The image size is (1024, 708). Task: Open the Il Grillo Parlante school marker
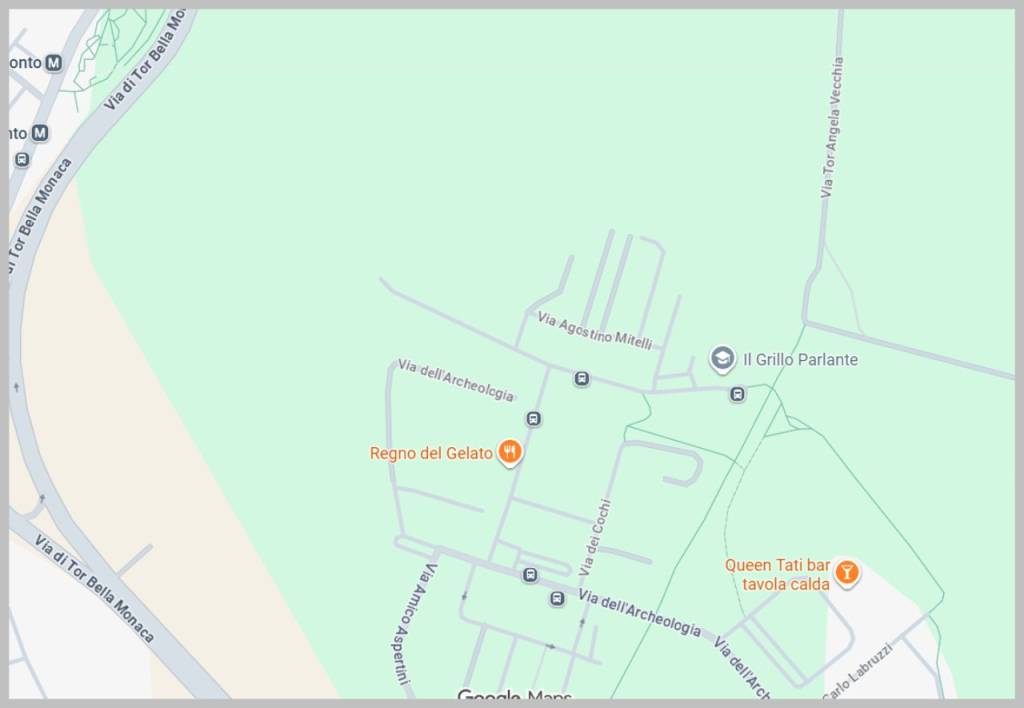722,359
